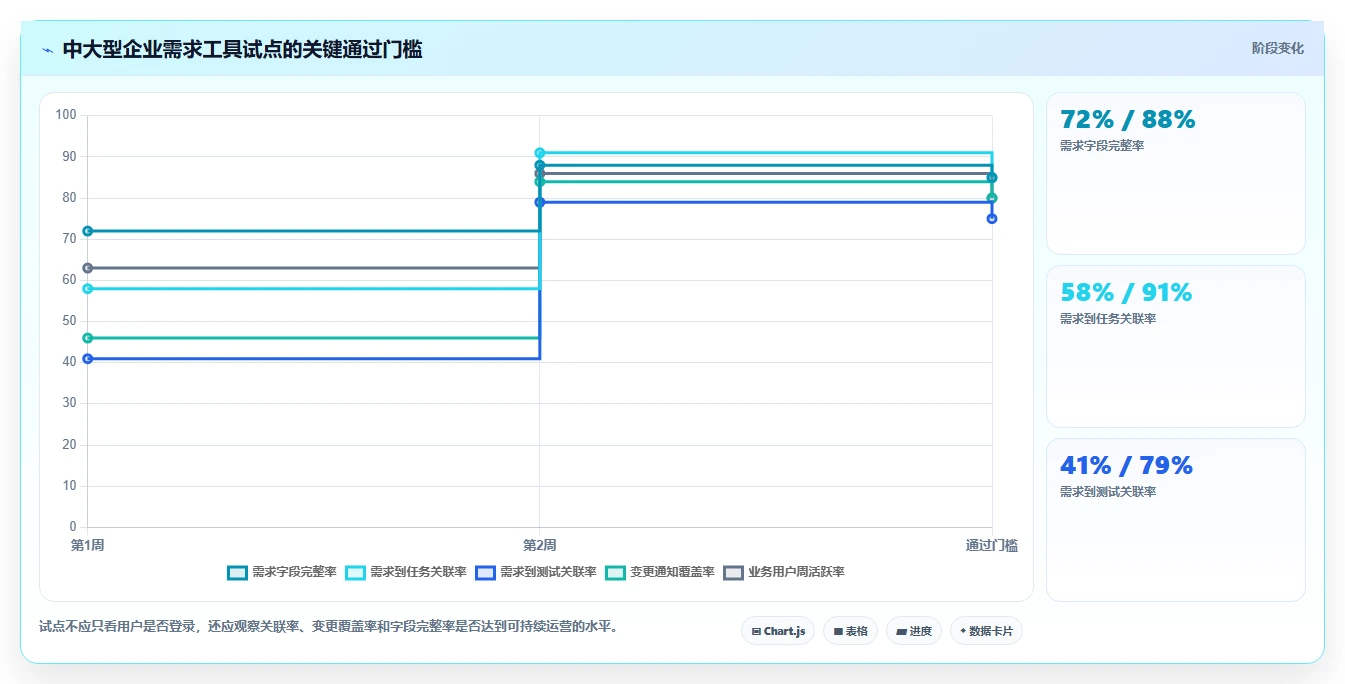Image resolution: width=1345 pixels, height=684 pixels.
Task: Click the blue 第2周 data point at 79
Action: click(x=540, y=202)
